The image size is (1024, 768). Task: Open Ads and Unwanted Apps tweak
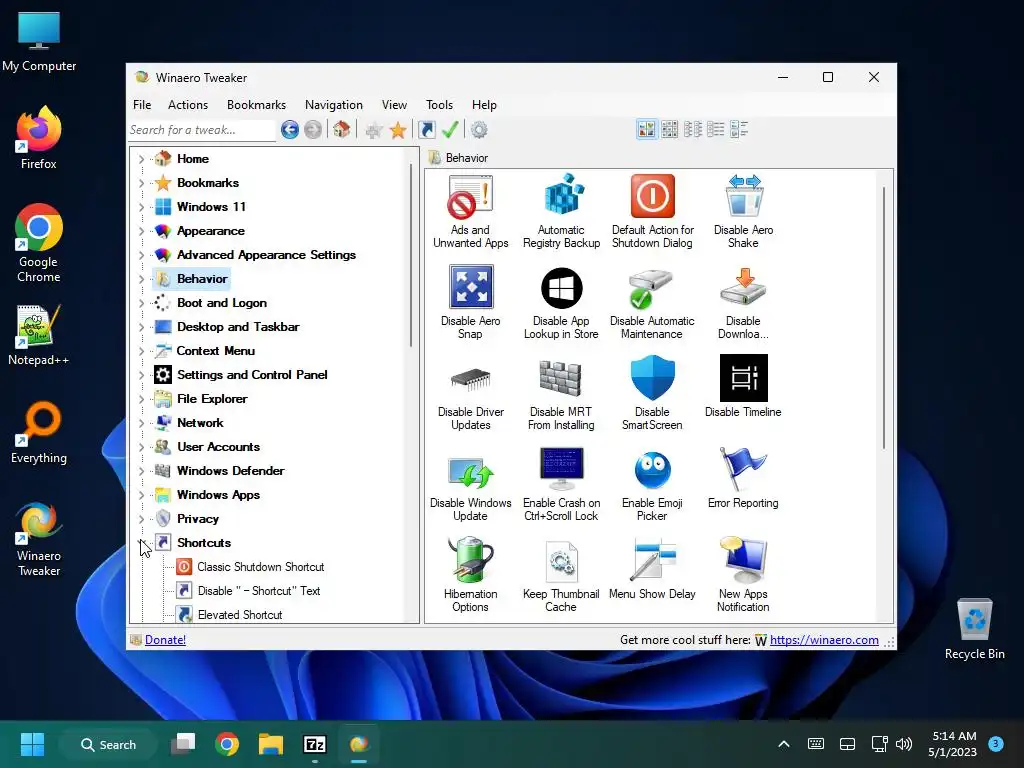470,211
